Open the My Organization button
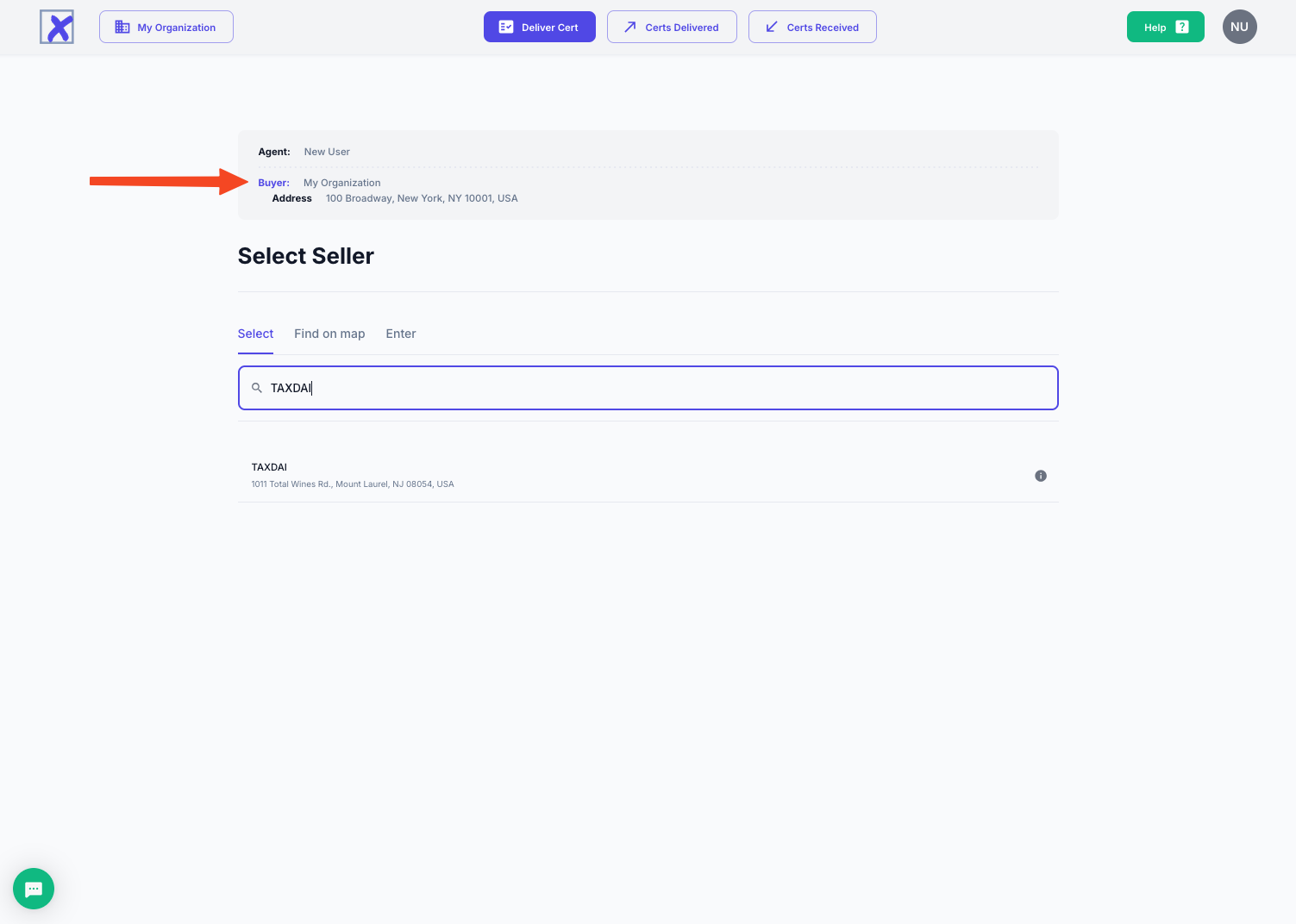Image resolution: width=1296 pixels, height=924 pixels. 166,27
